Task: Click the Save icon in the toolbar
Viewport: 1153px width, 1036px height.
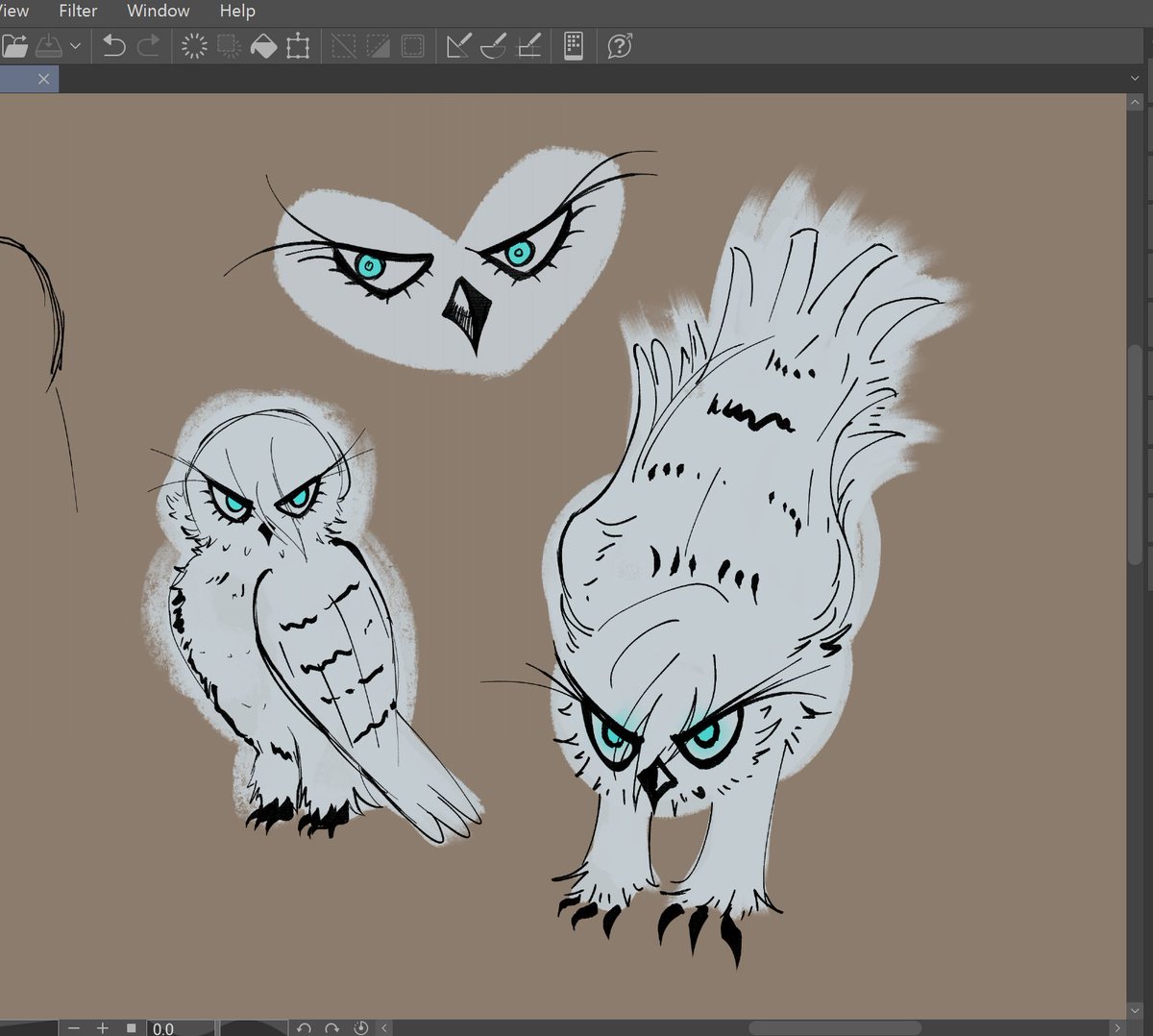Action: (x=48, y=45)
